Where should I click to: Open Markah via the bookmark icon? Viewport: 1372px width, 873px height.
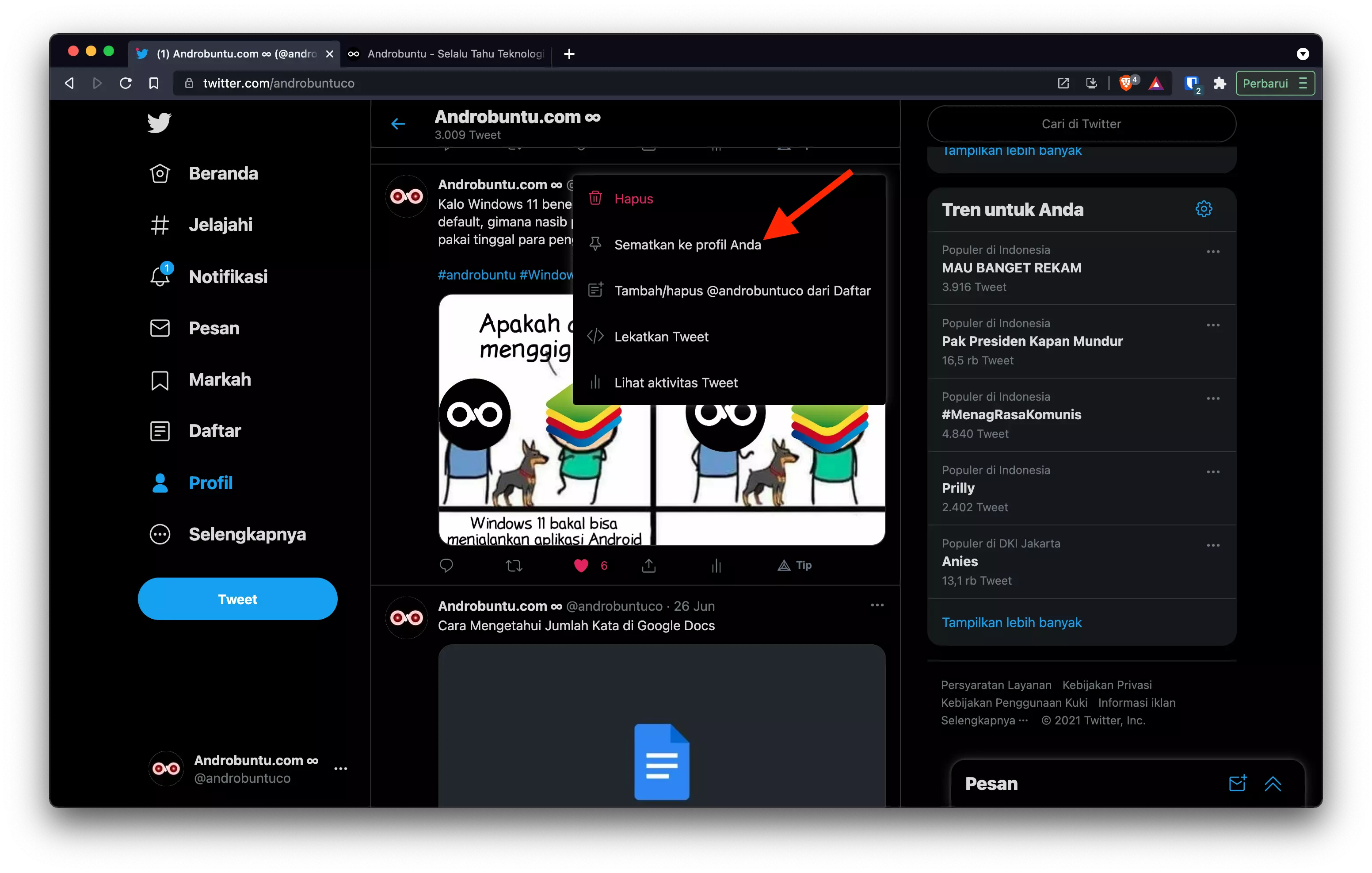point(160,380)
